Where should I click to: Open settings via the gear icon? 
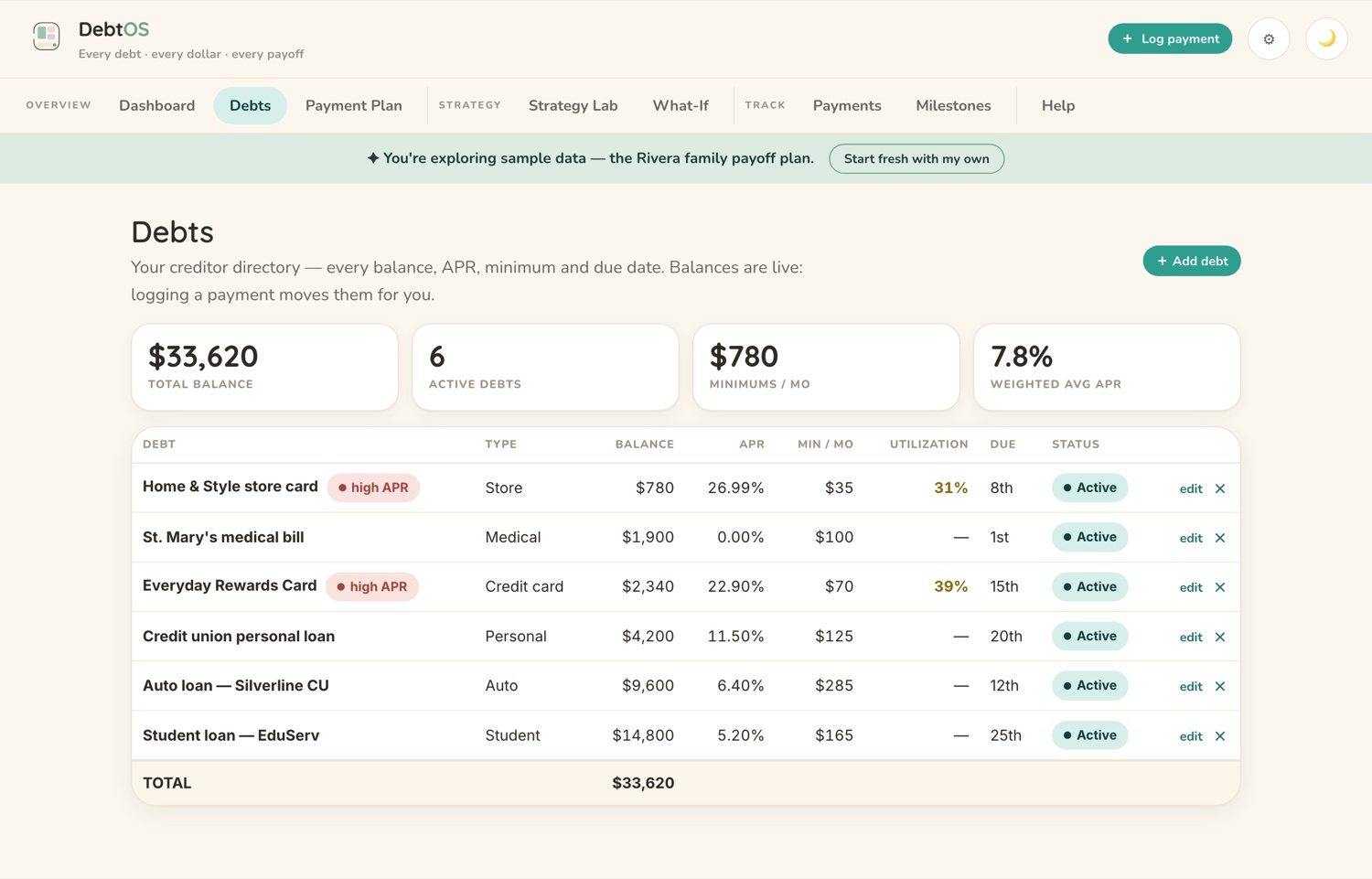tap(1269, 38)
